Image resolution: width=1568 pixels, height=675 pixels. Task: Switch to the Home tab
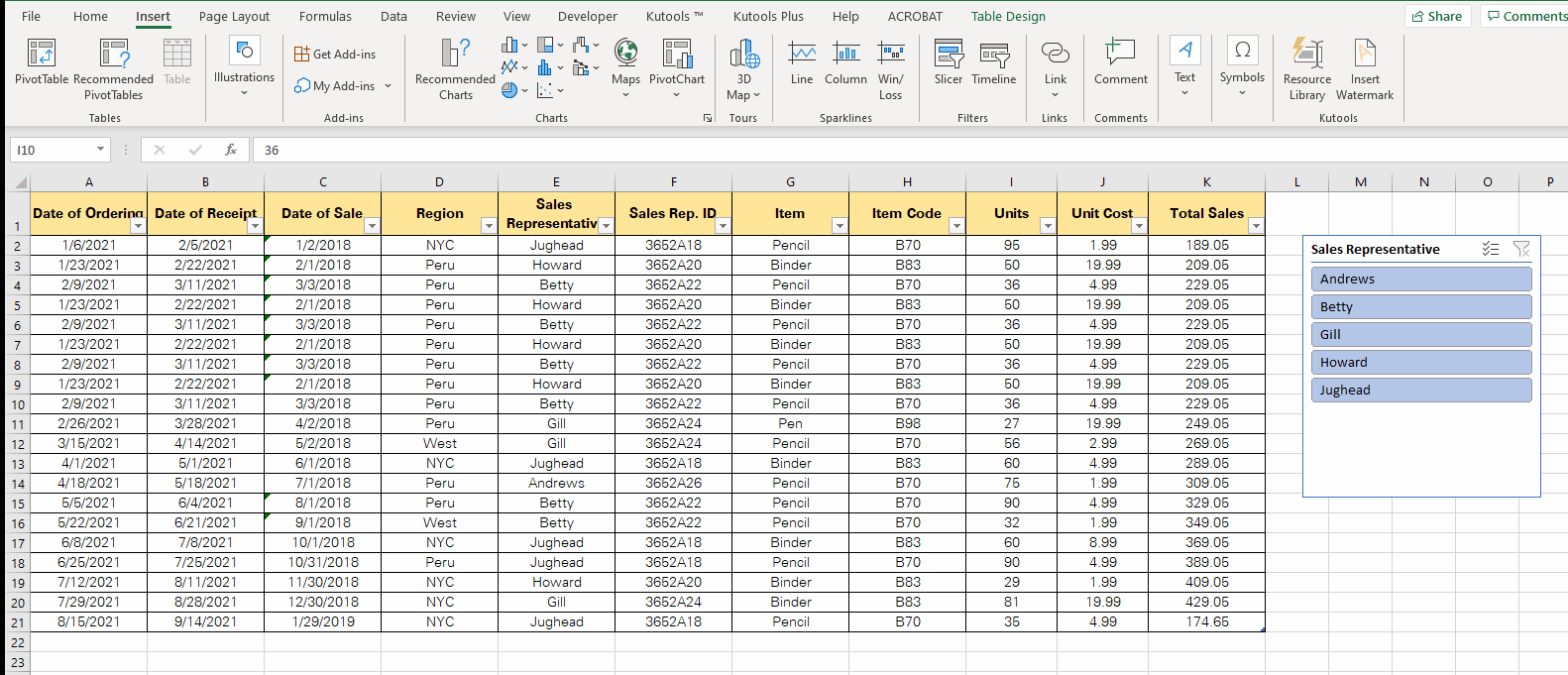pyautogui.click(x=90, y=16)
